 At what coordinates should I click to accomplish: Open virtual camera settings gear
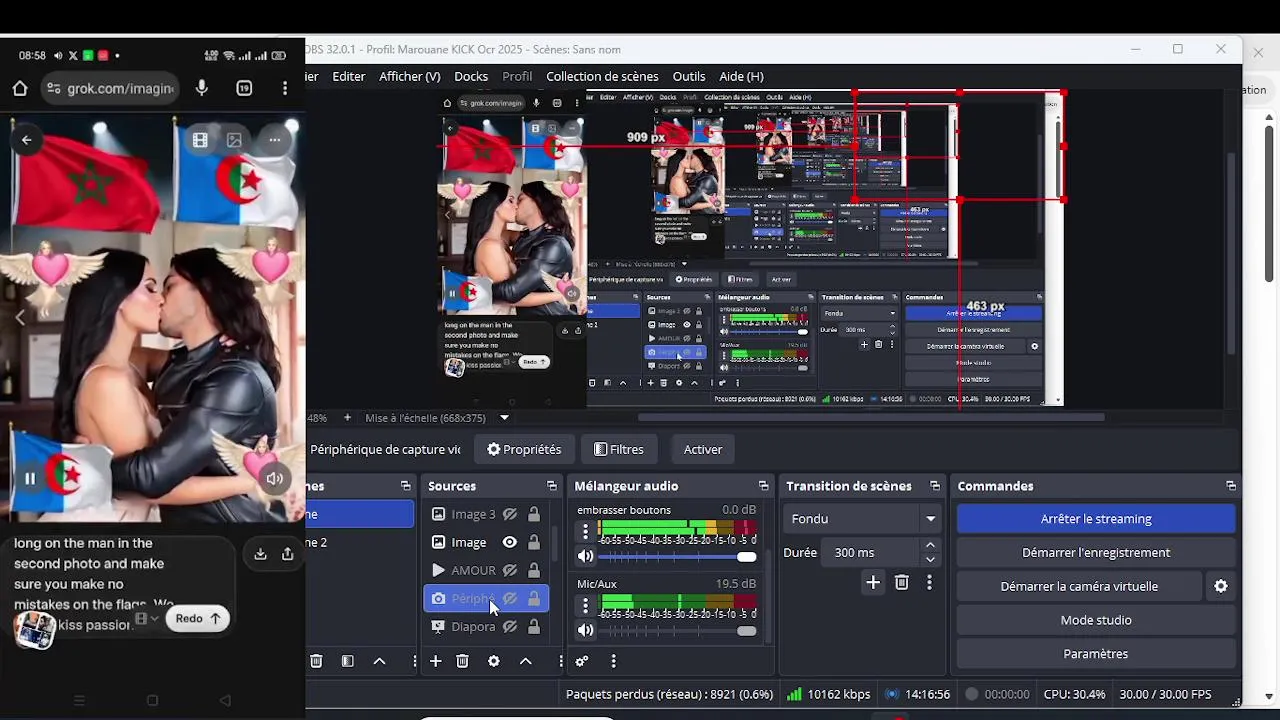[x=1221, y=586]
